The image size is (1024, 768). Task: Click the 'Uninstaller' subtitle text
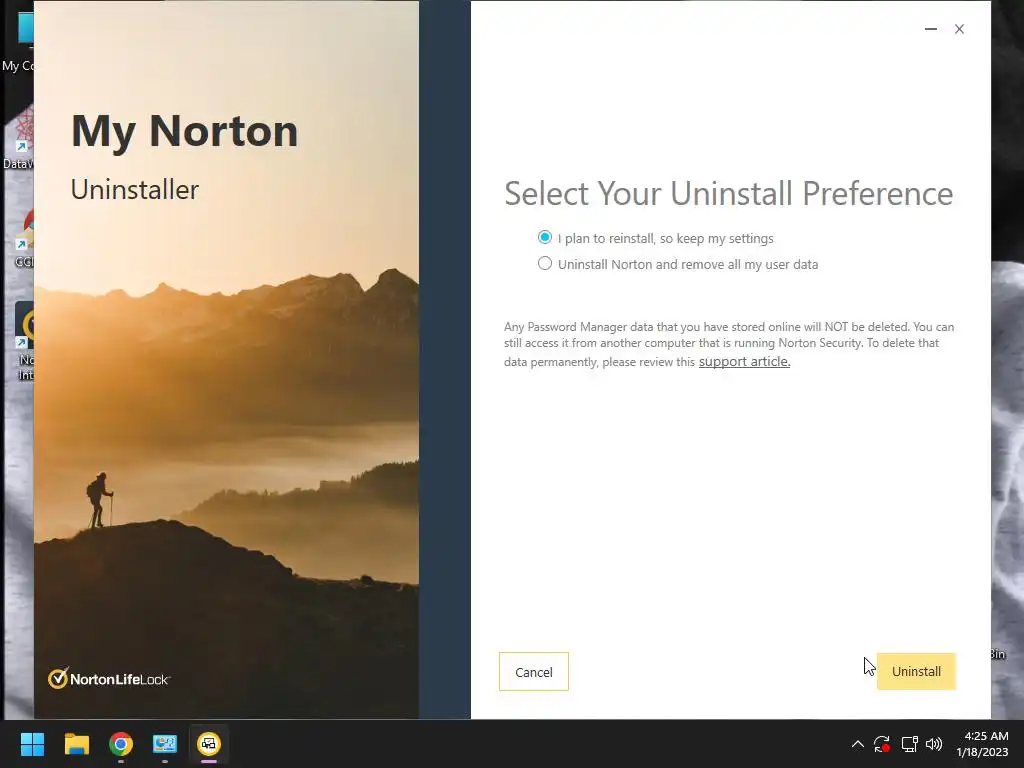point(135,189)
